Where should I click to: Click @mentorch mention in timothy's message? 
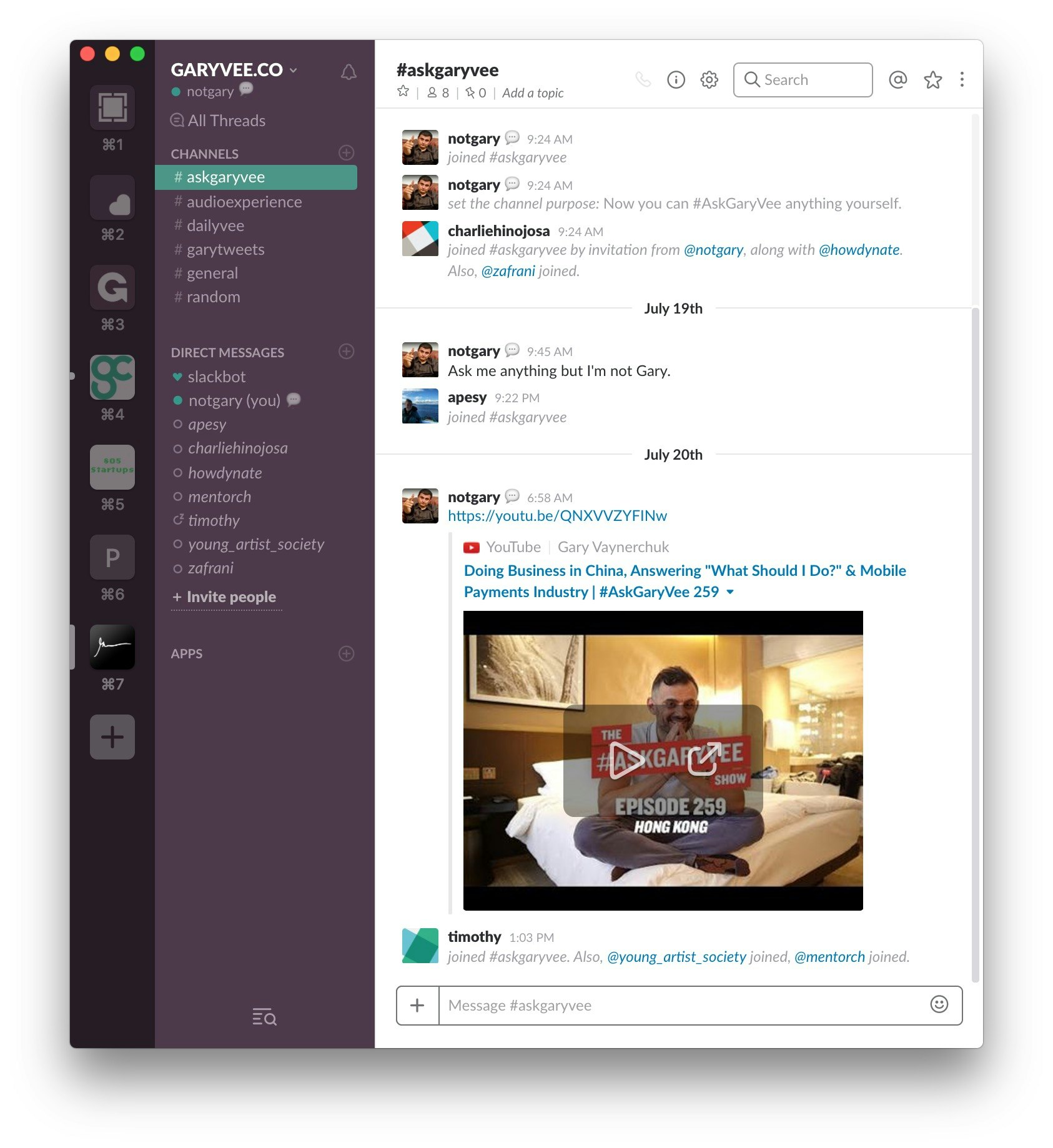pos(829,957)
